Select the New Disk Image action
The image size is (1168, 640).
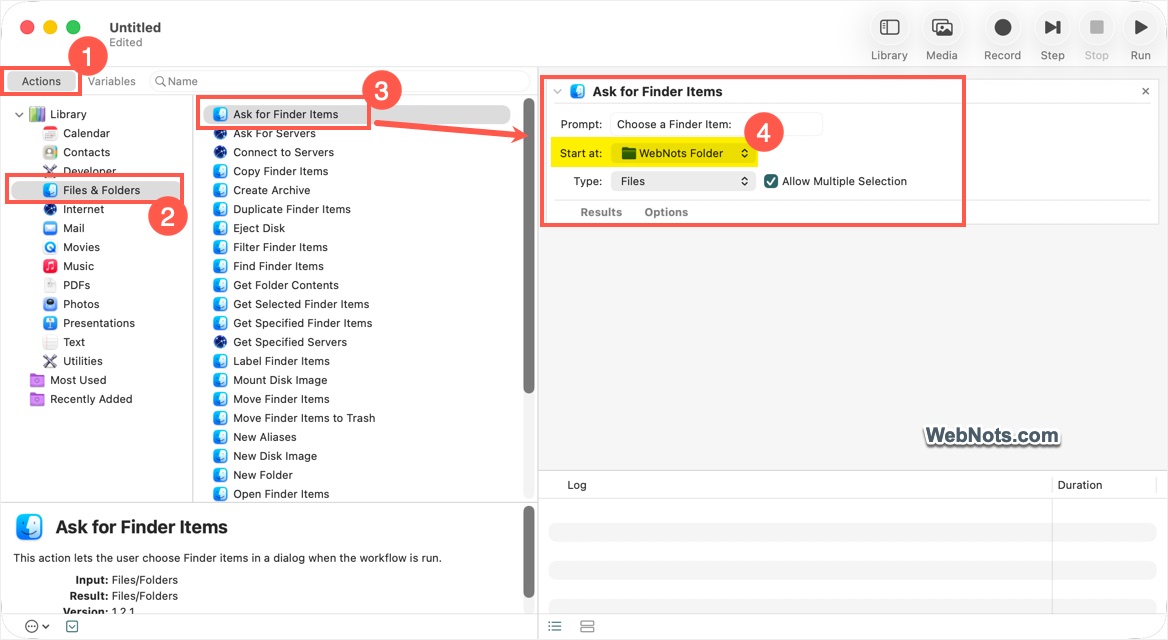(x=275, y=456)
